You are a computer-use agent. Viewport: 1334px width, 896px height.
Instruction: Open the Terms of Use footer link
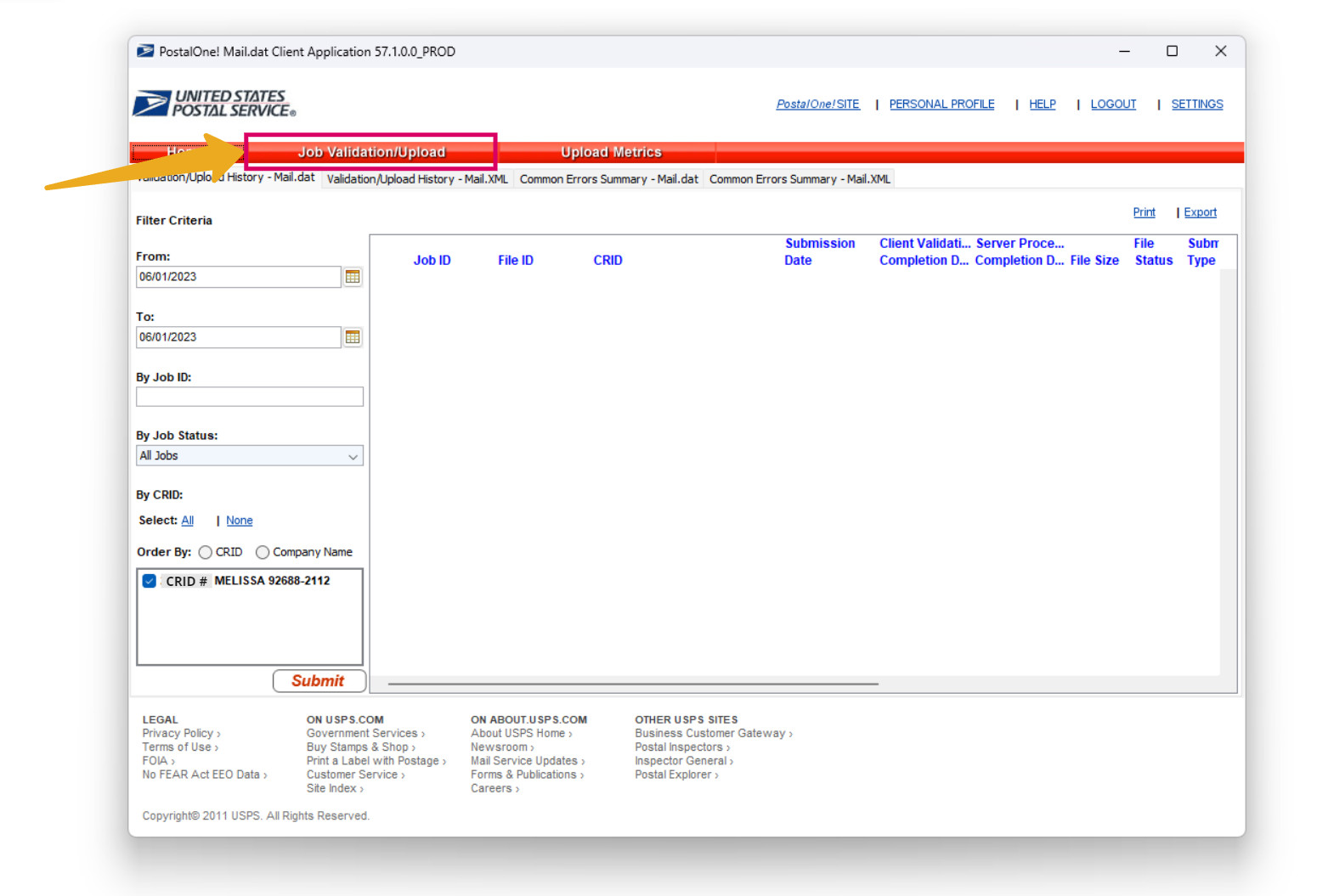click(x=180, y=747)
